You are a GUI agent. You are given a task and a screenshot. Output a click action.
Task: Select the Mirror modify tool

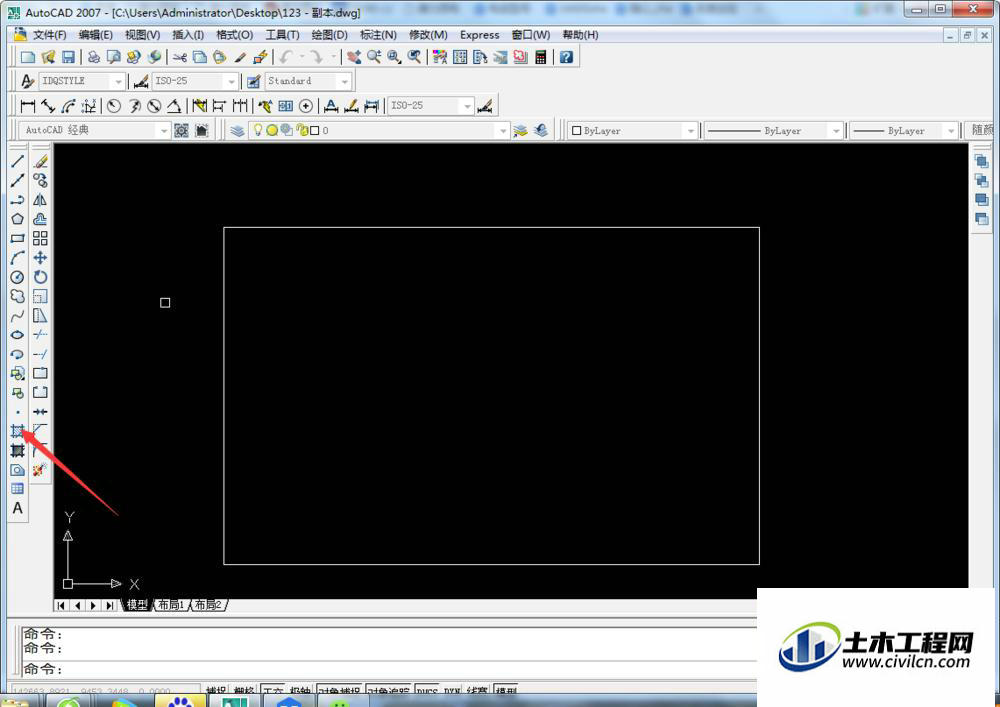point(40,200)
